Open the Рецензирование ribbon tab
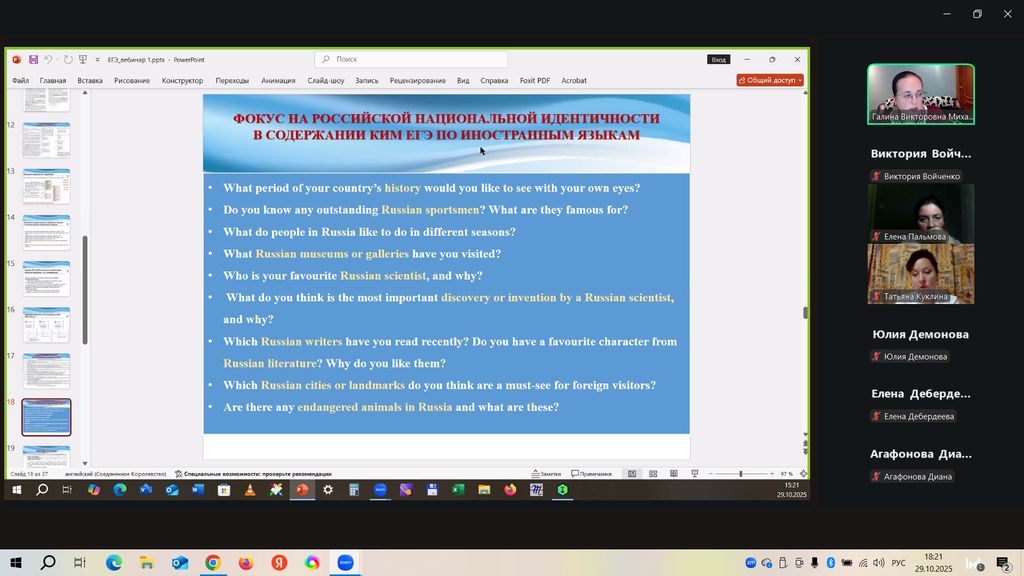The width and height of the screenshot is (1024, 576). click(417, 81)
